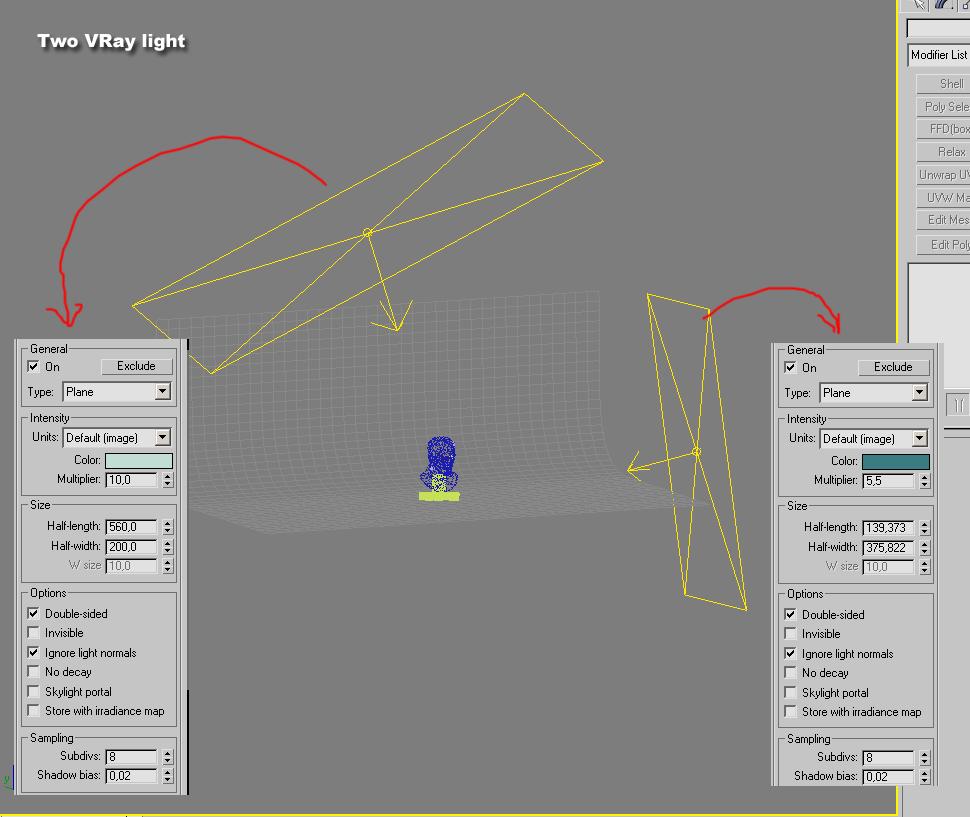Open Units dropdown in the Multiplier 5,5 panel
The height and width of the screenshot is (817, 970).
[x=873, y=438]
